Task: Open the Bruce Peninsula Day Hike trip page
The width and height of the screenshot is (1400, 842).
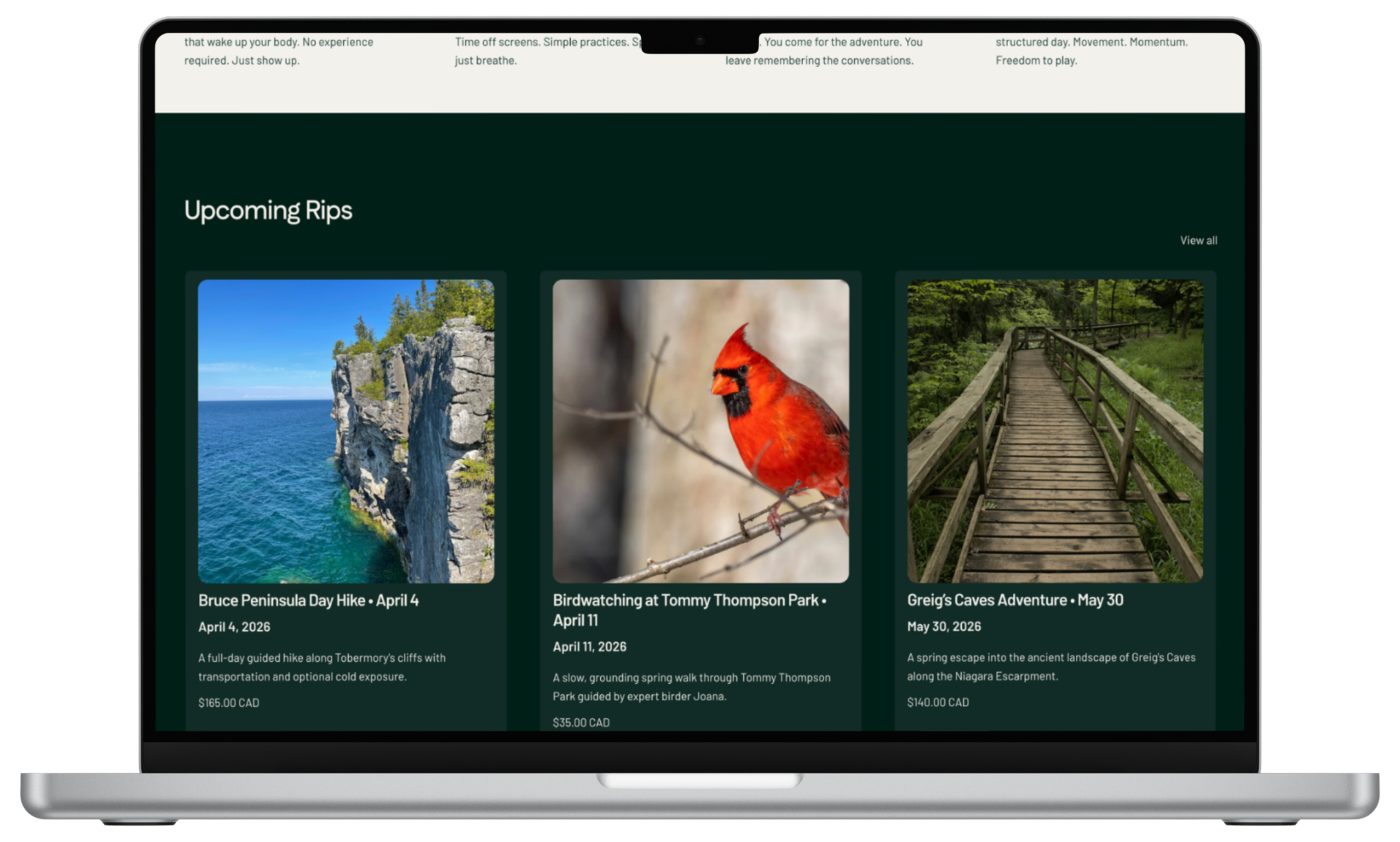Action: click(x=308, y=600)
